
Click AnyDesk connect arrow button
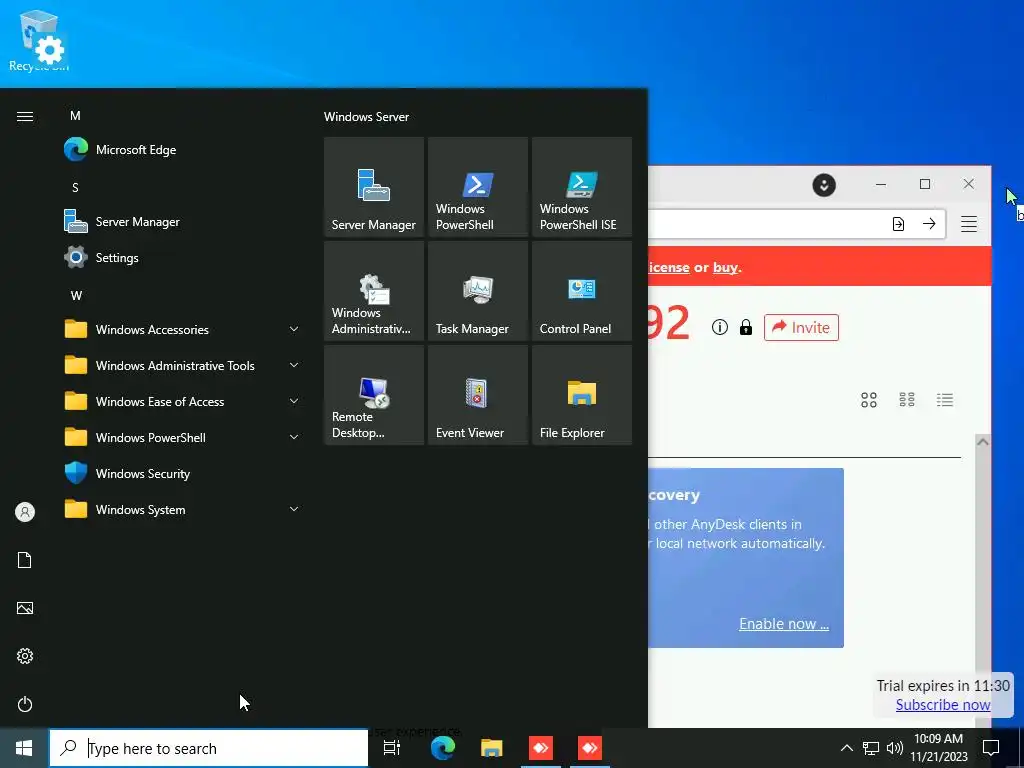(x=929, y=224)
